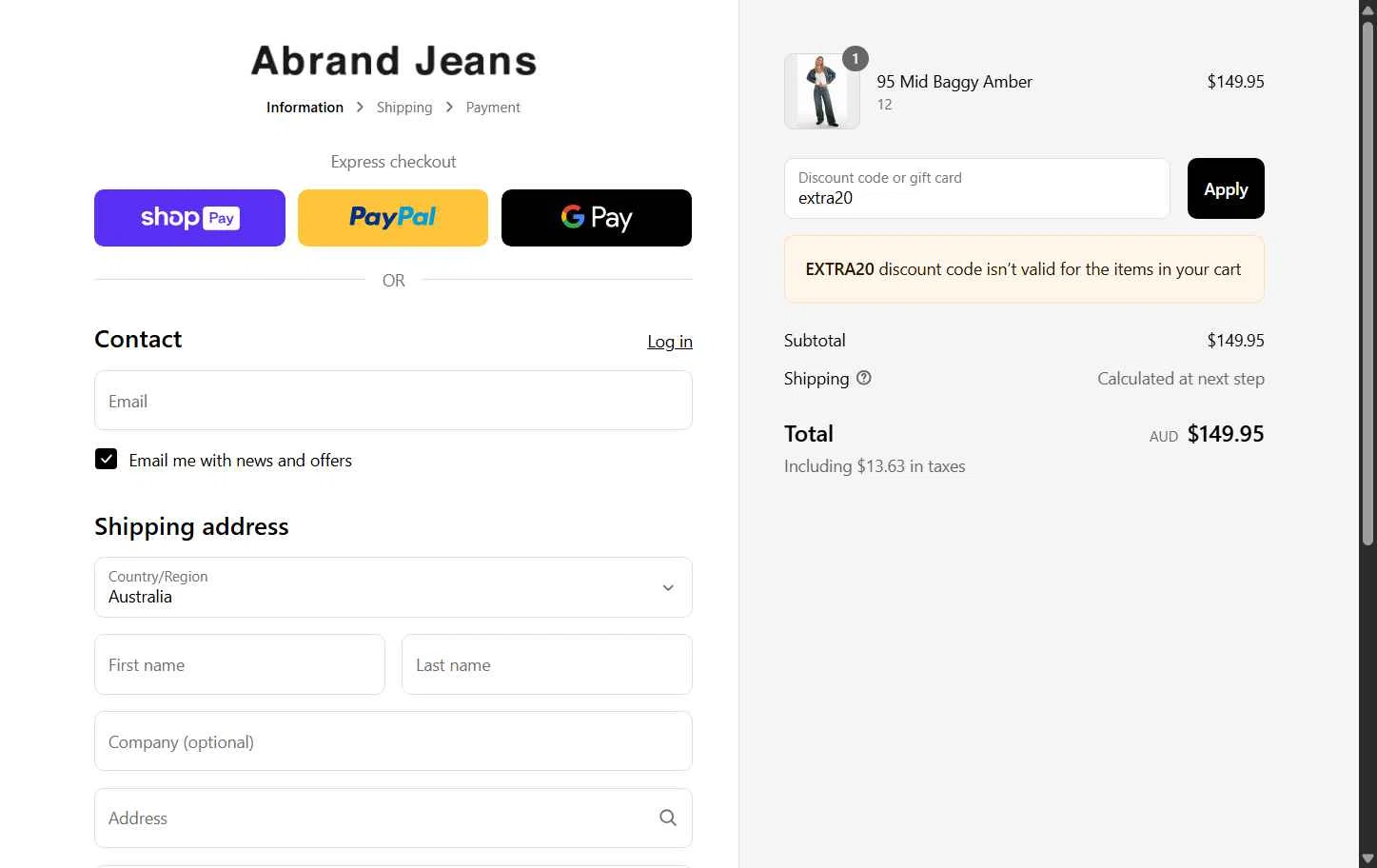Image resolution: width=1377 pixels, height=868 pixels.
Task: Click the Address search magnifier icon
Action: (668, 818)
